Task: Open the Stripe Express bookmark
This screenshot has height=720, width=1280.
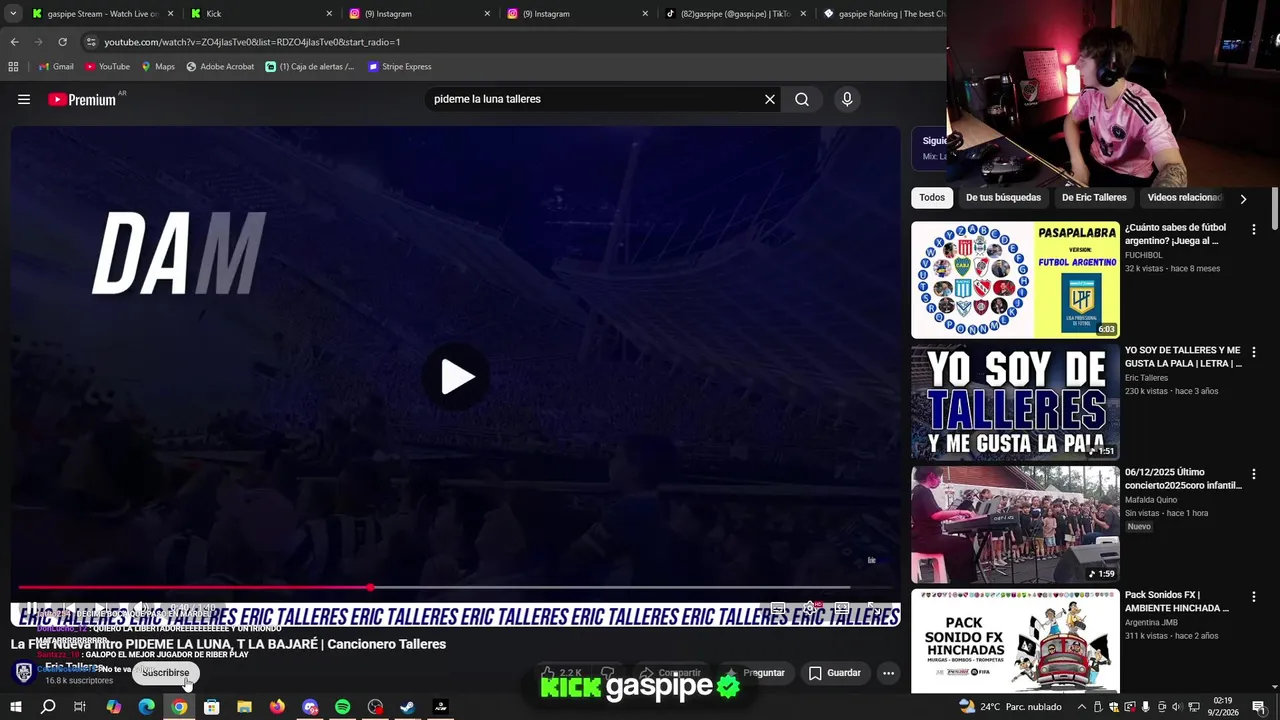Action: point(399,67)
